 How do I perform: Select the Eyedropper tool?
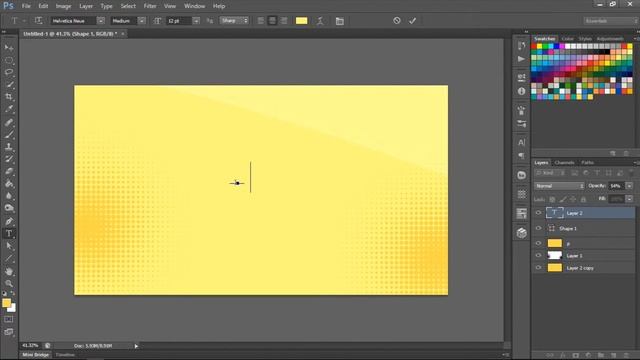point(9,109)
